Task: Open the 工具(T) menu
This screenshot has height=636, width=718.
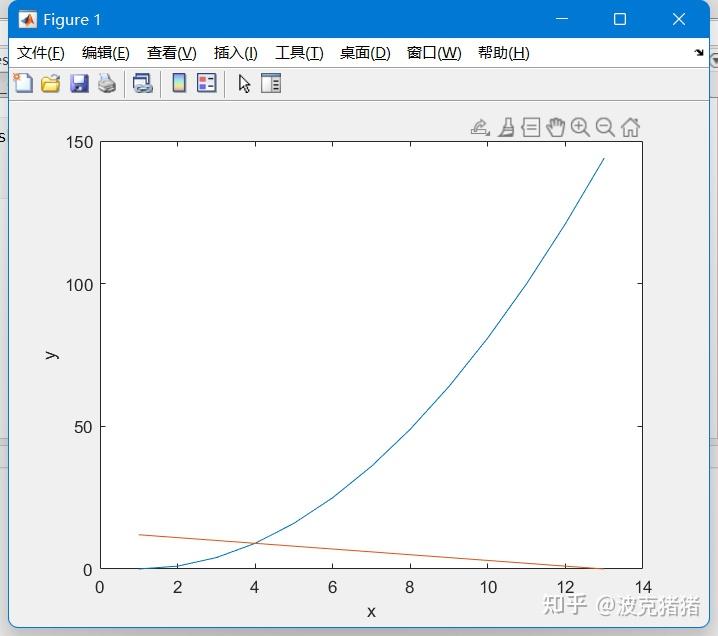Action: [x=299, y=53]
